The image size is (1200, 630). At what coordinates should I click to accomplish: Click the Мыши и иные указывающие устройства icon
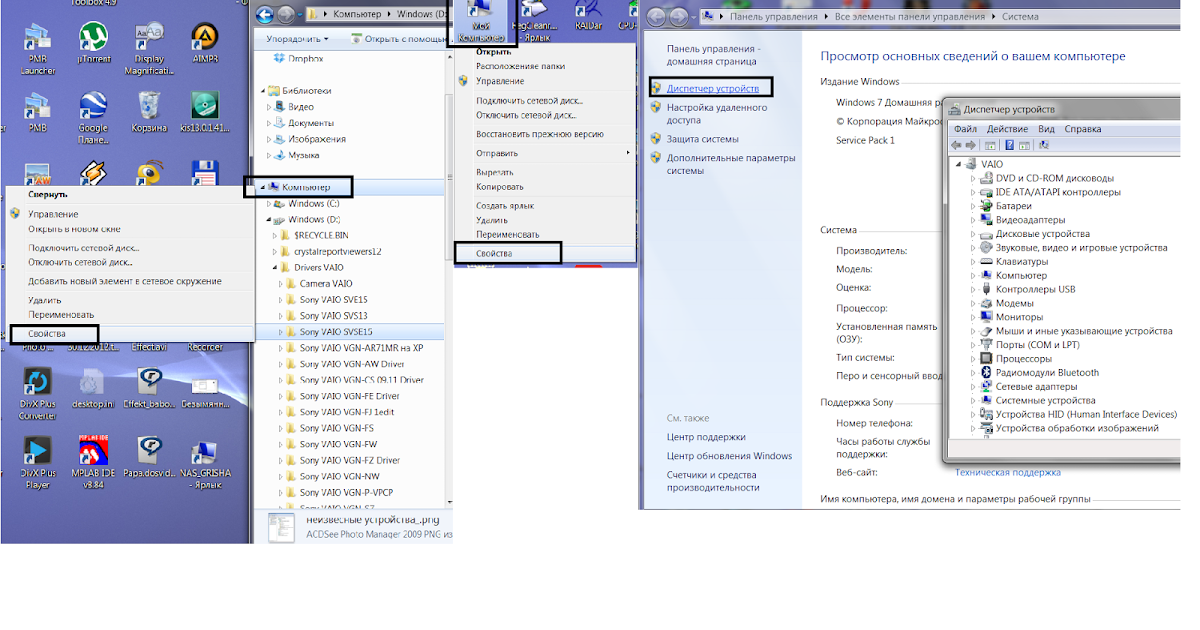coord(987,331)
